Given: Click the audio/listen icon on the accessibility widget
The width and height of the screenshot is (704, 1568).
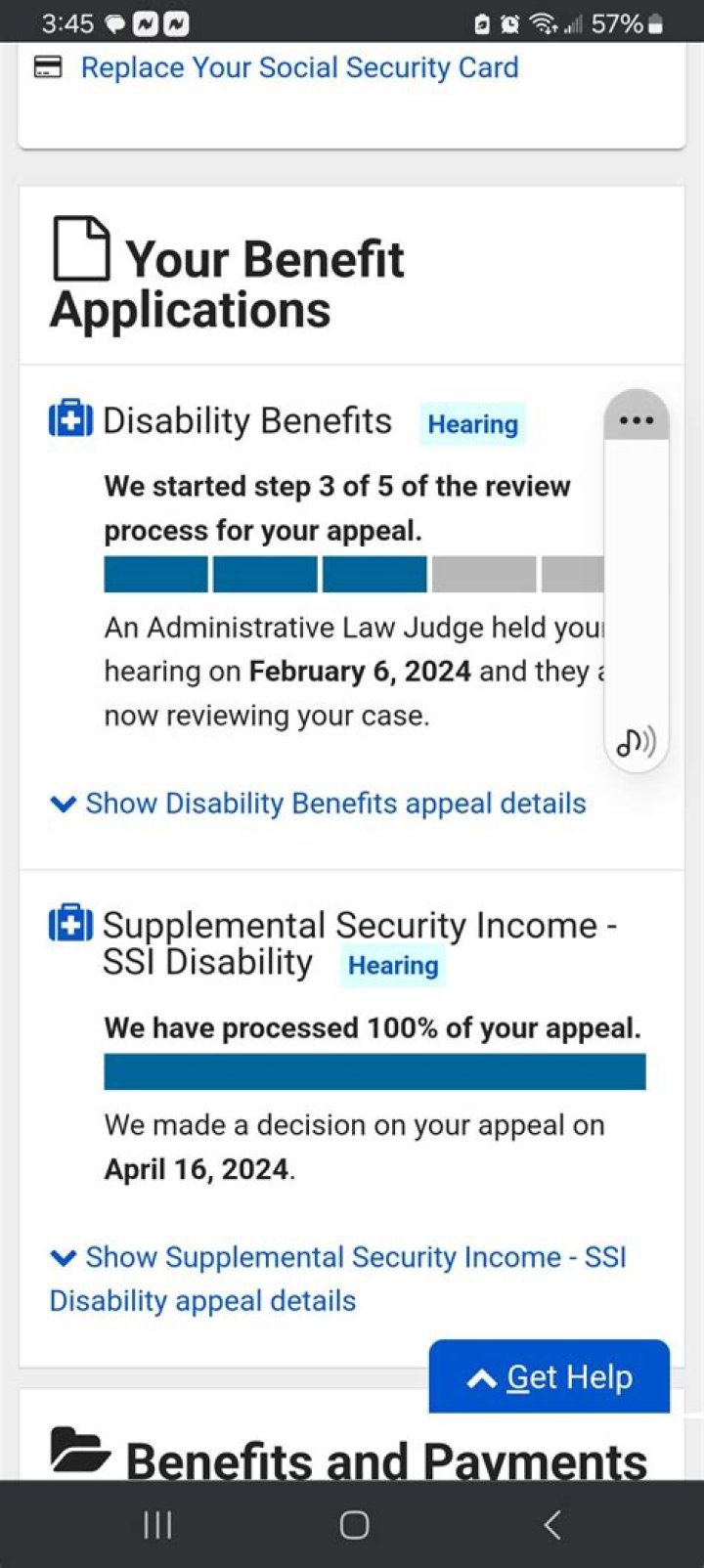Looking at the screenshot, I should click(636, 742).
